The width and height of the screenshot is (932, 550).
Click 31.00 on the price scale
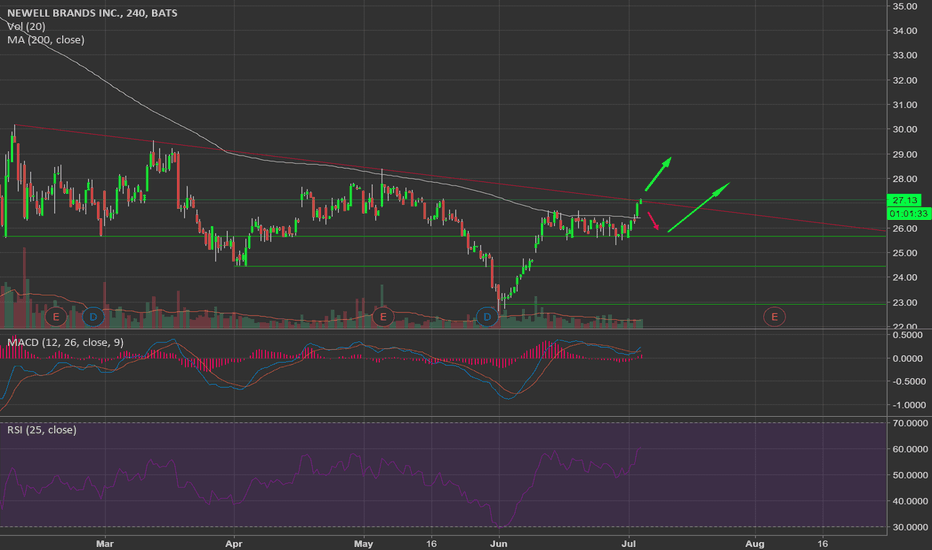point(905,105)
